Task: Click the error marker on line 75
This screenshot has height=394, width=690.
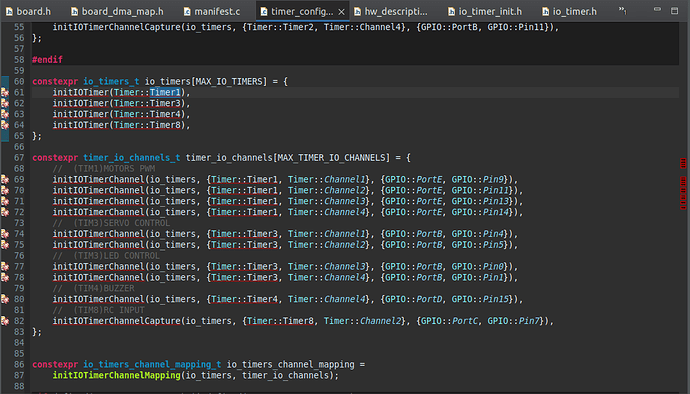Action: click(5, 245)
